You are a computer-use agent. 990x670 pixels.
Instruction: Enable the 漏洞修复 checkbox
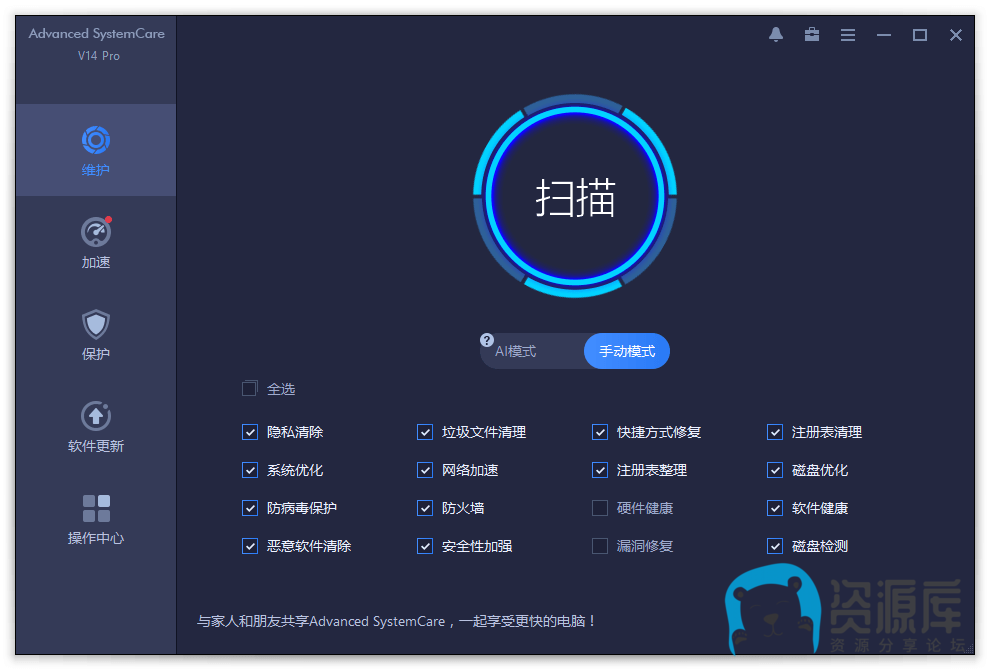point(600,546)
